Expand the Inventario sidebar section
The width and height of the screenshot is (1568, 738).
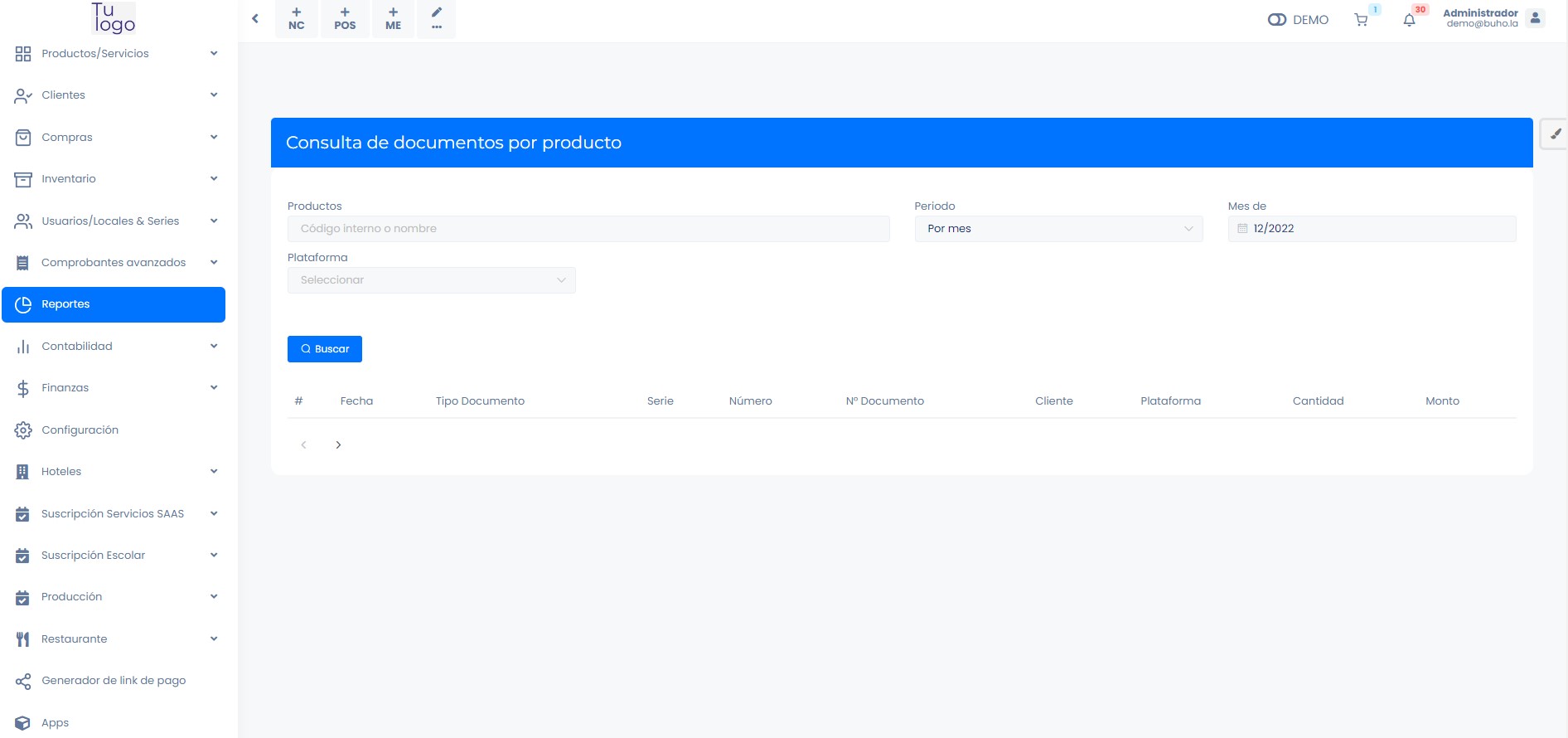(114, 179)
